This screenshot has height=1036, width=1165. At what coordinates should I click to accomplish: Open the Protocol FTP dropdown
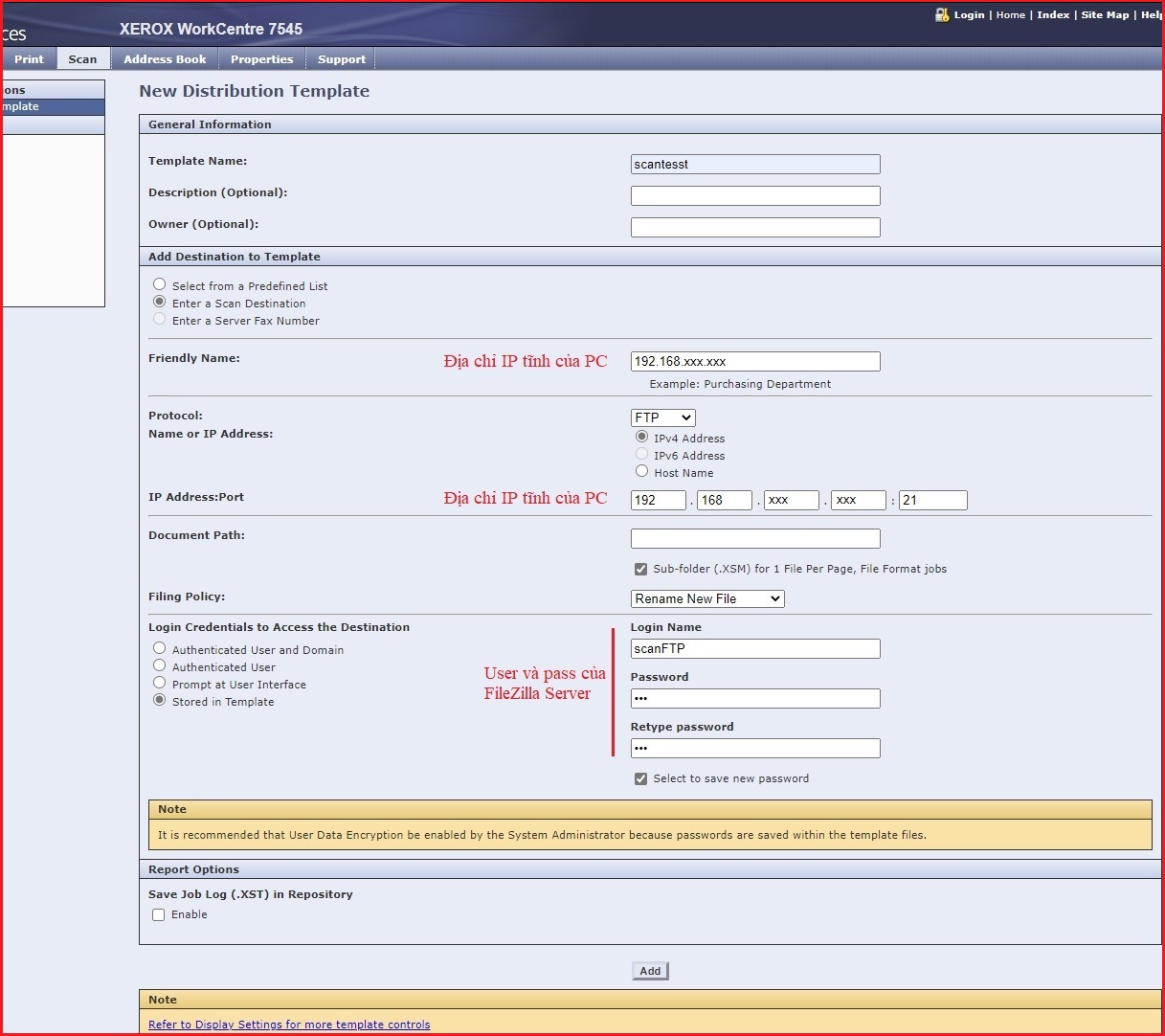pyautogui.click(x=663, y=417)
